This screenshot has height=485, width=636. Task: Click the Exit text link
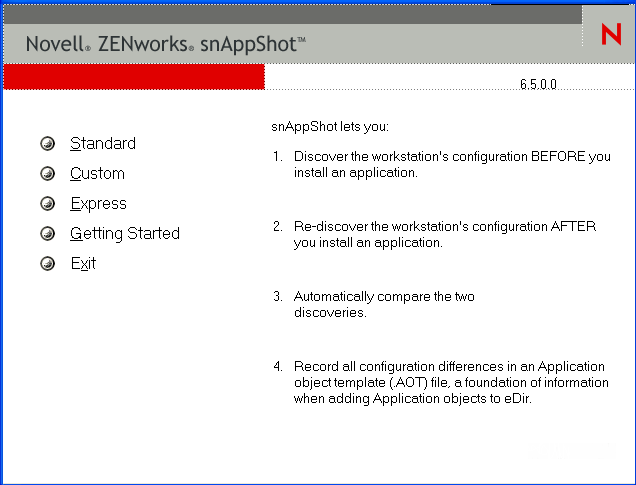[83, 264]
